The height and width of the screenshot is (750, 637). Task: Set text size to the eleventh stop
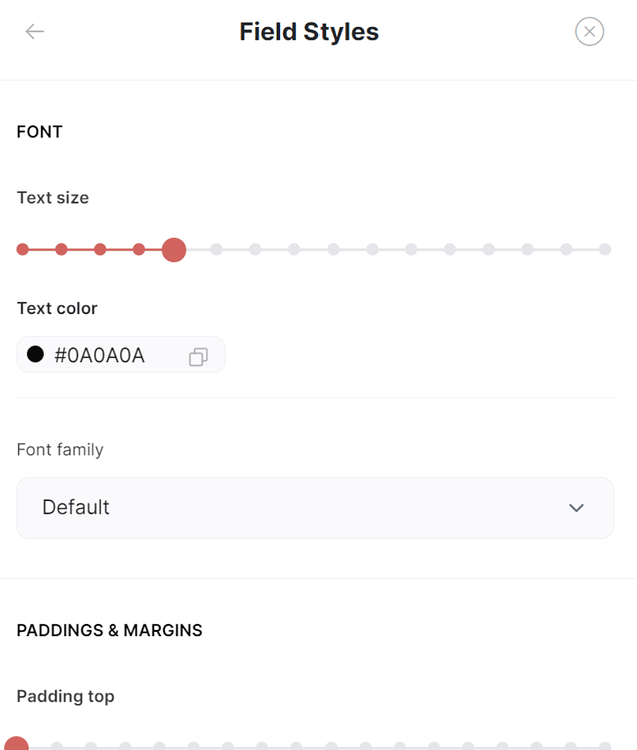(x=411, y=249)
